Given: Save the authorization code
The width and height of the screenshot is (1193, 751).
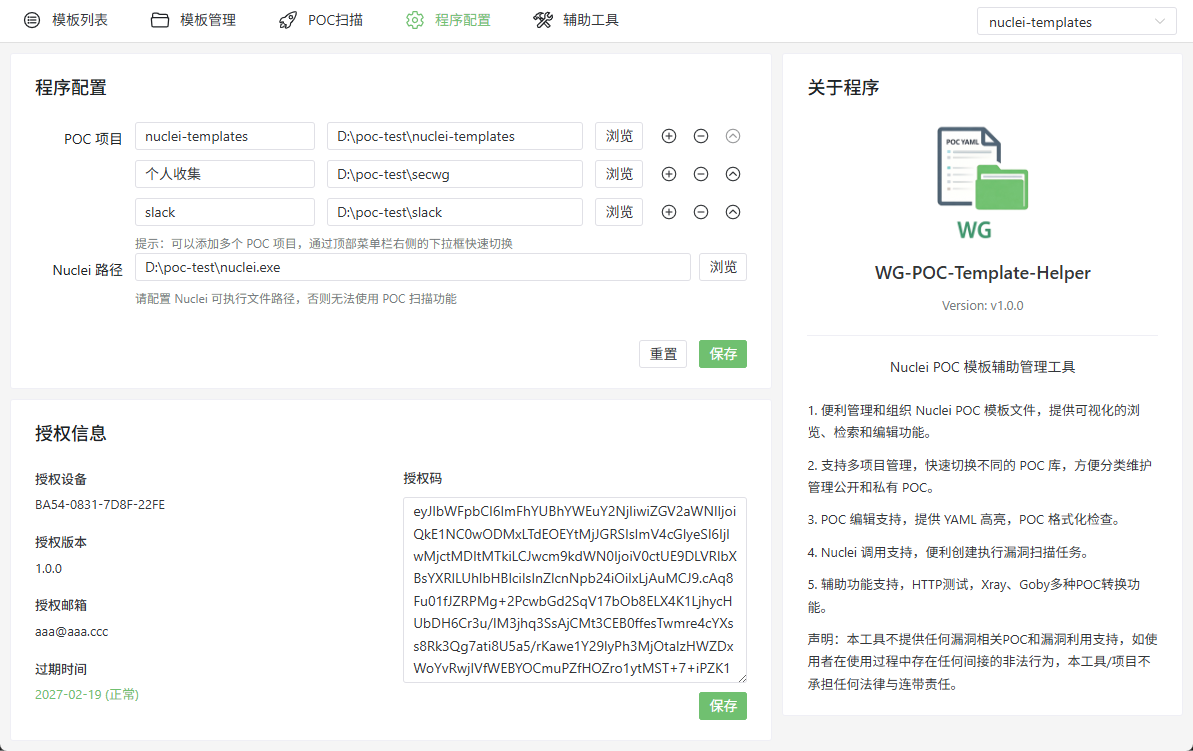Looking at the screenshot, I should (x=723, y=706).
